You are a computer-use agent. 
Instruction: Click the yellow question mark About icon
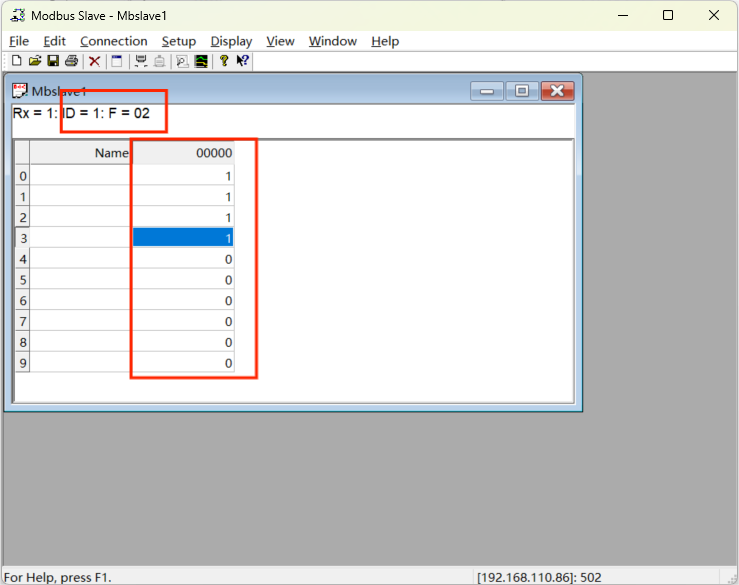click(x=224, y=61)
